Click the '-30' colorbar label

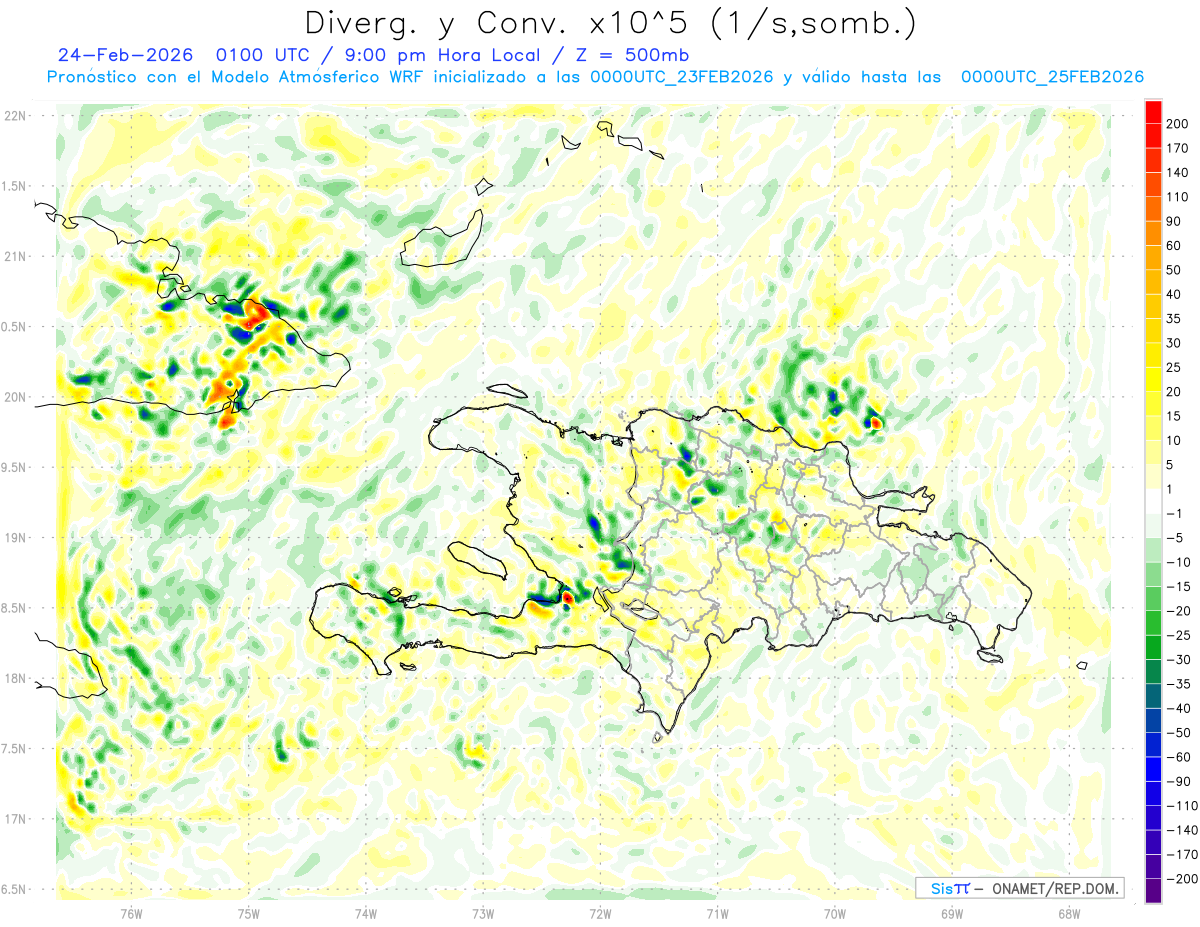coord(1177,659)
